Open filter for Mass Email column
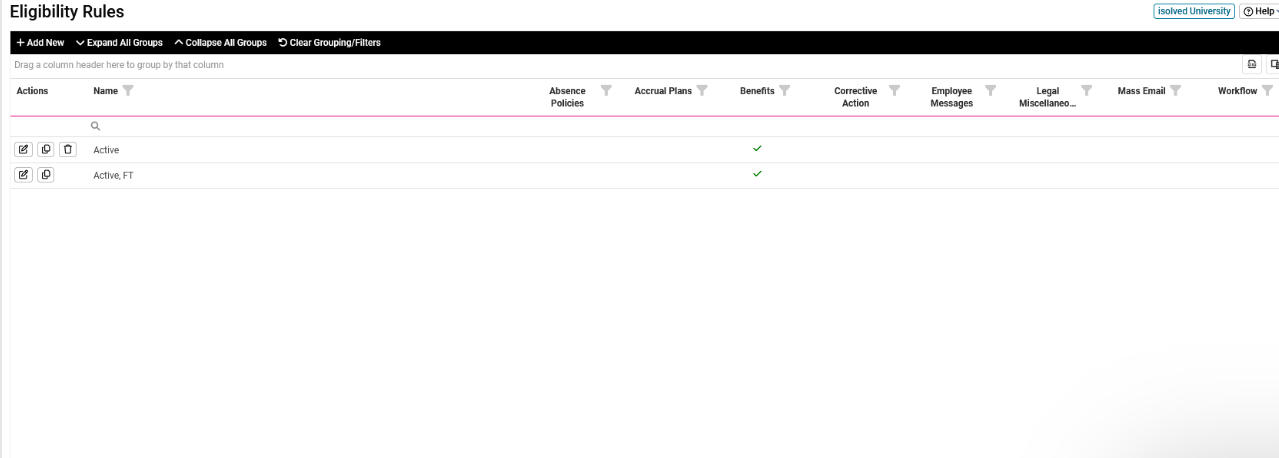Screen dimensions: 1279x458 (1176, 91)
